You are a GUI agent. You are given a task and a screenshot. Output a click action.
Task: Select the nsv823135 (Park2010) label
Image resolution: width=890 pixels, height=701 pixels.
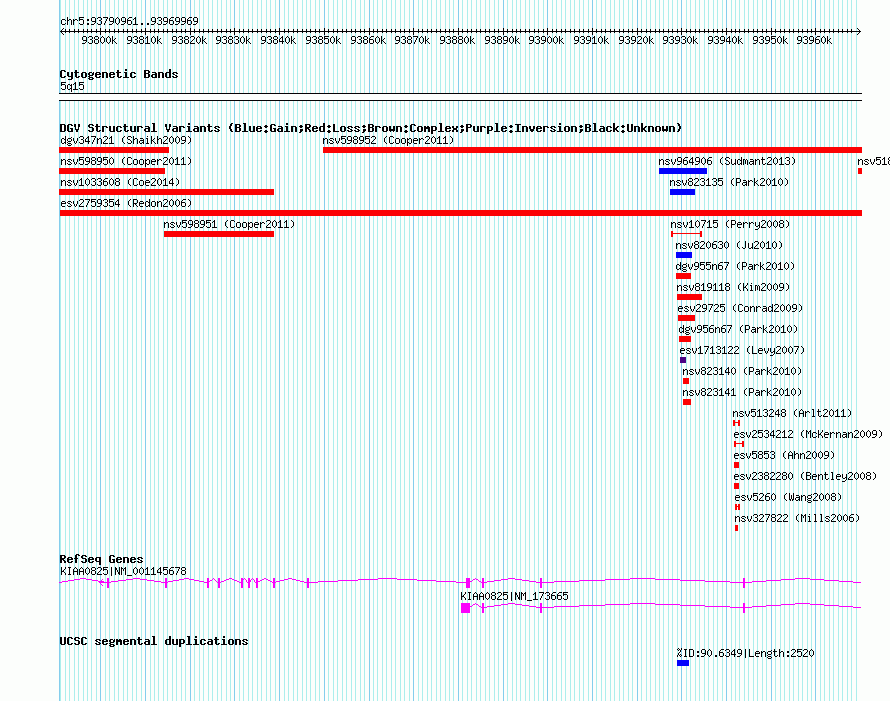pyautogui.click(x=729, y=182)
